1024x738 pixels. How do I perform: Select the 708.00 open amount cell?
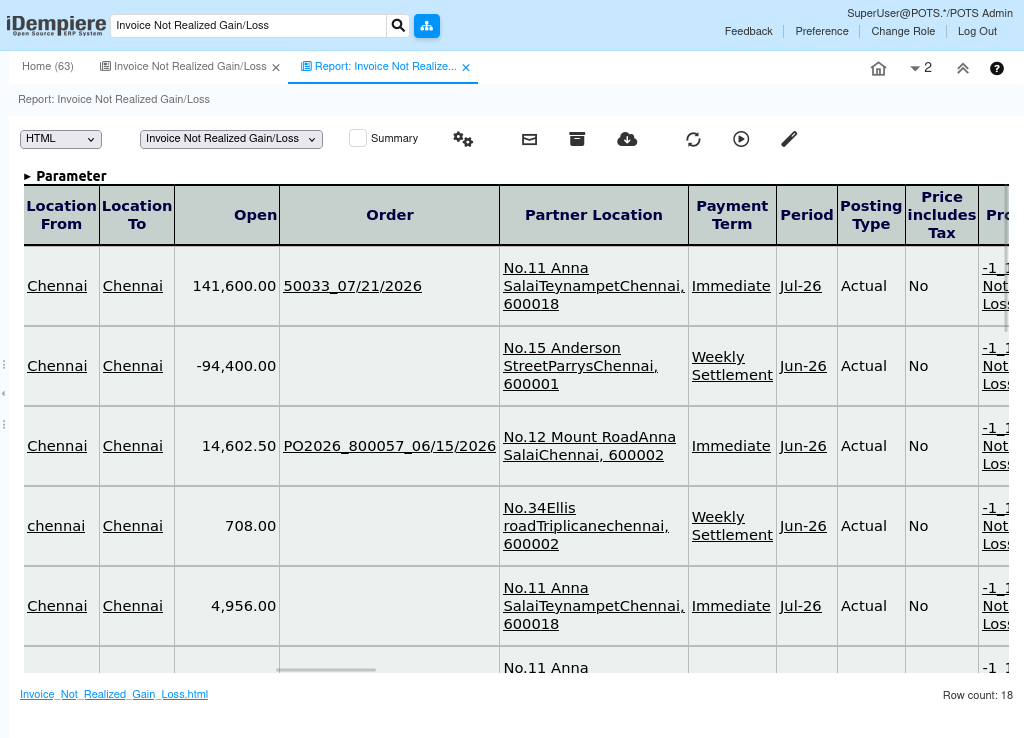tap(227, 526)
